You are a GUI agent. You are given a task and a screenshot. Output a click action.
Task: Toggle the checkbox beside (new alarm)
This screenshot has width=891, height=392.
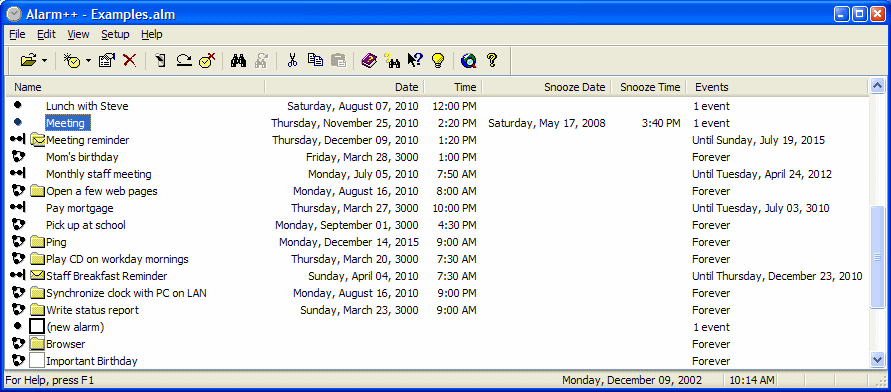pos(37,327)
